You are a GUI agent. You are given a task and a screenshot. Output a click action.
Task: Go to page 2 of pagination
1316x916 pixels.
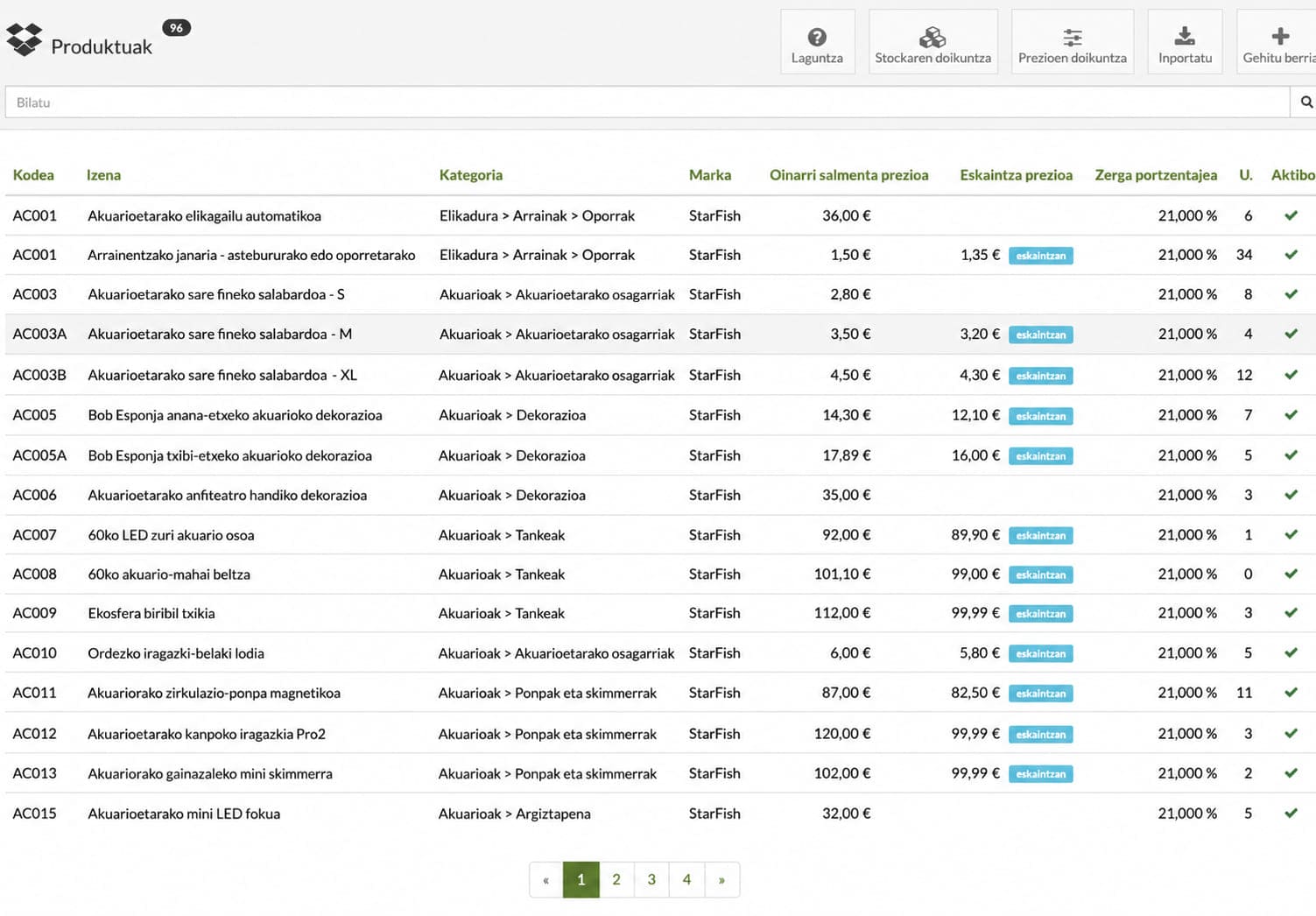616,880
